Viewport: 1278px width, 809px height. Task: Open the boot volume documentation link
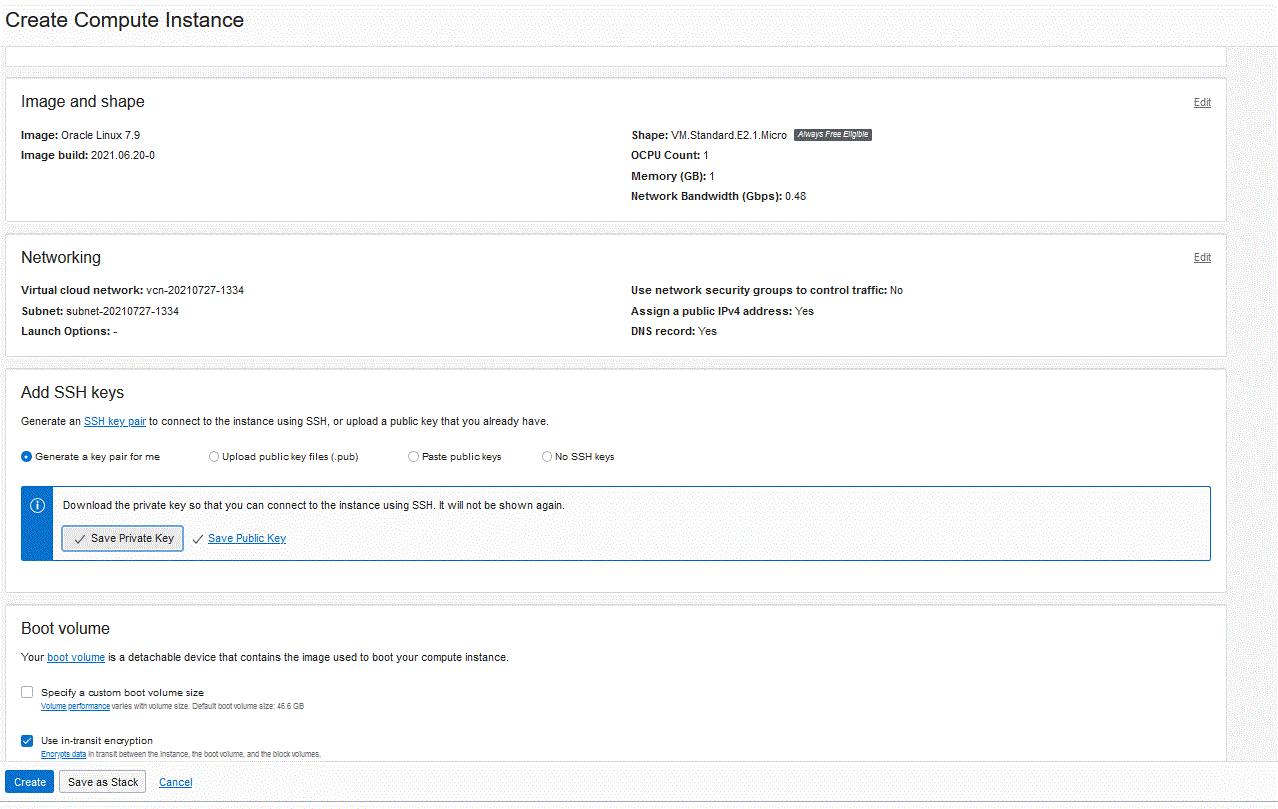(76, 658)
